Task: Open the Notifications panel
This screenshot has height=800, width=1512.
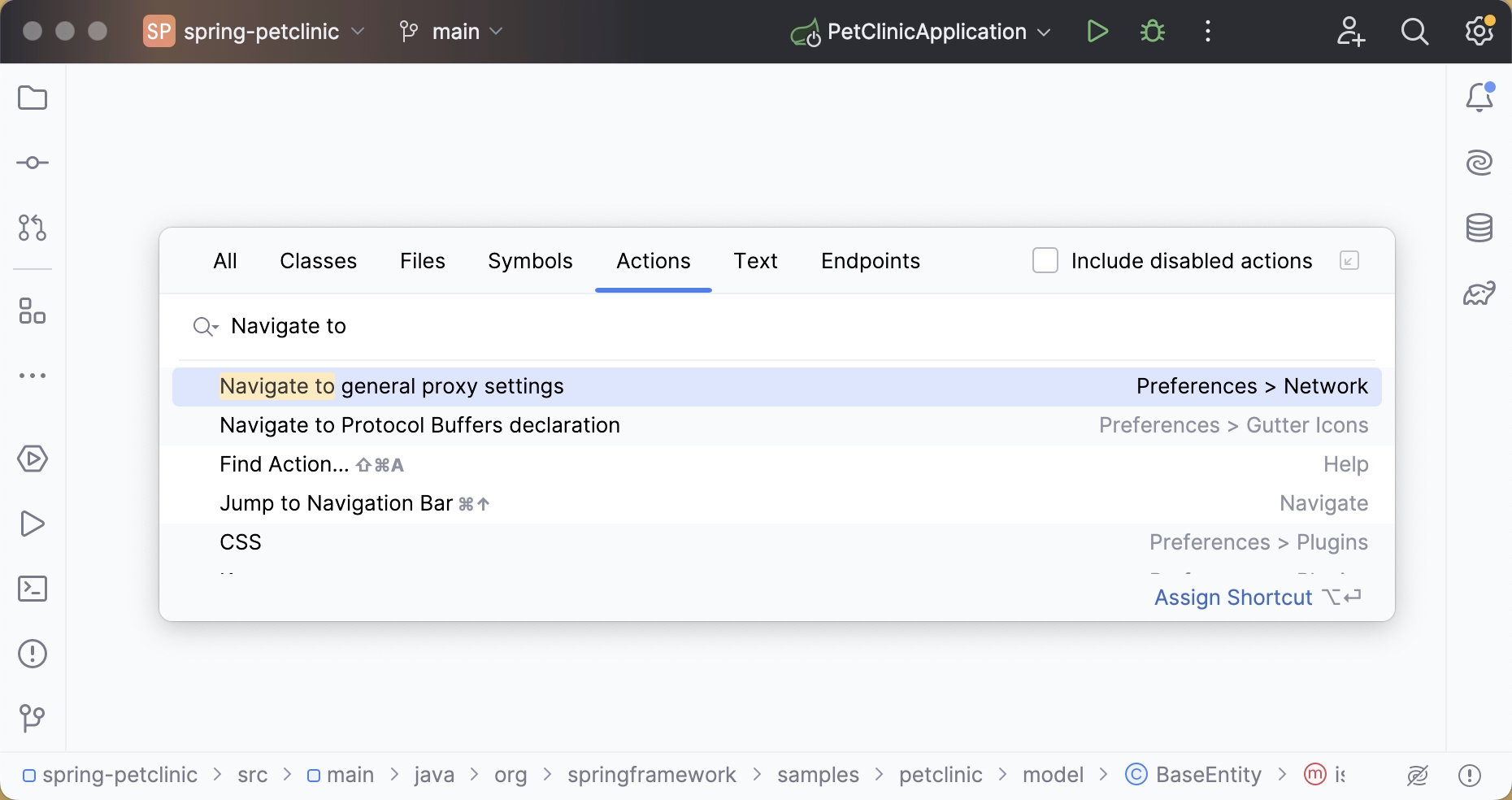Action: pyautogui.click(x=1479, y=97)
